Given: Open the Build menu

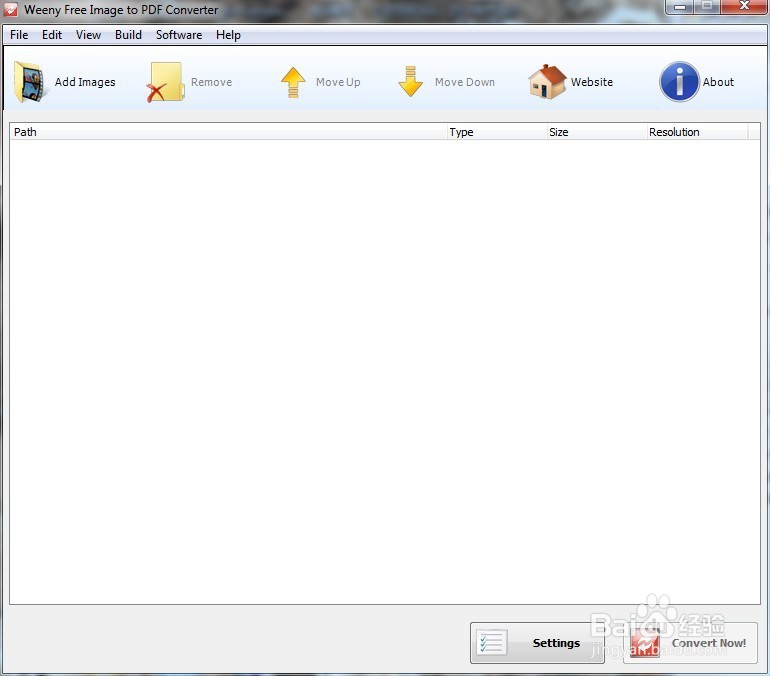Looking at the screenshot, I should pos(128,35).
